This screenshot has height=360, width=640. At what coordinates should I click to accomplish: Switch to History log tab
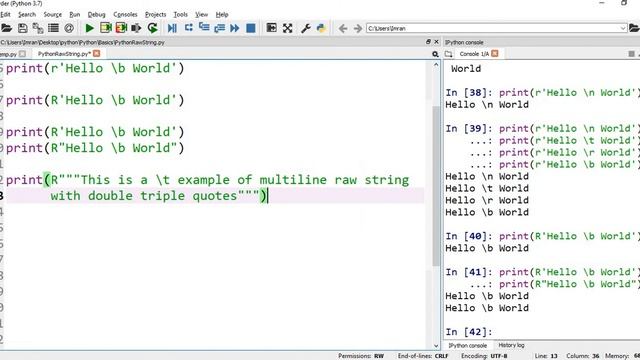pyautogui.click(x=511, y=345)
